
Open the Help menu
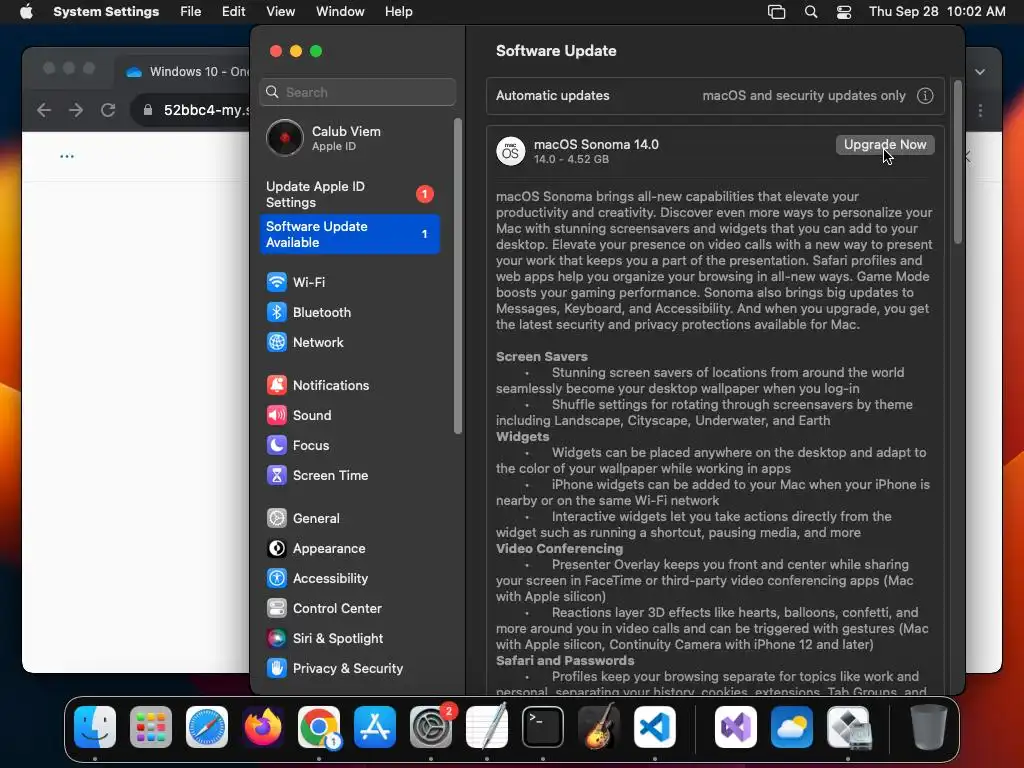398,12
